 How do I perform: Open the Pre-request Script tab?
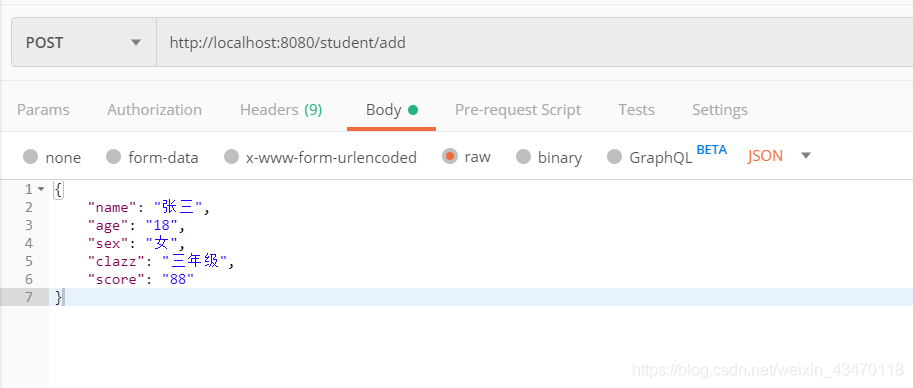(x=518, y=110)
